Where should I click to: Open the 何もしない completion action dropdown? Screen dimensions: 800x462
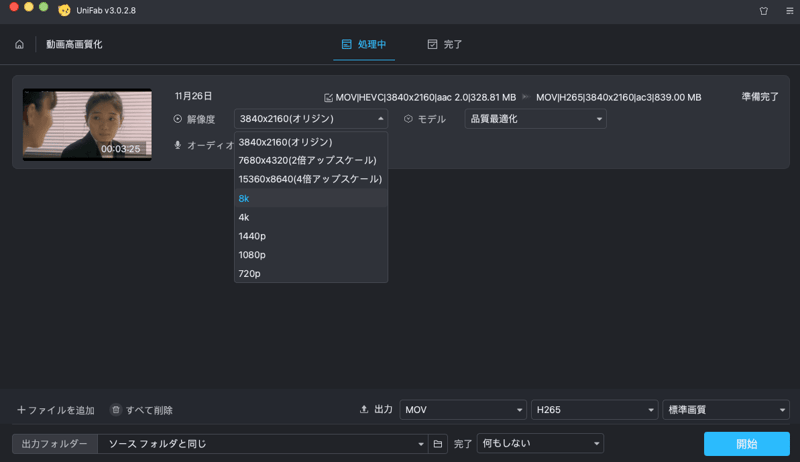(540, 444)
